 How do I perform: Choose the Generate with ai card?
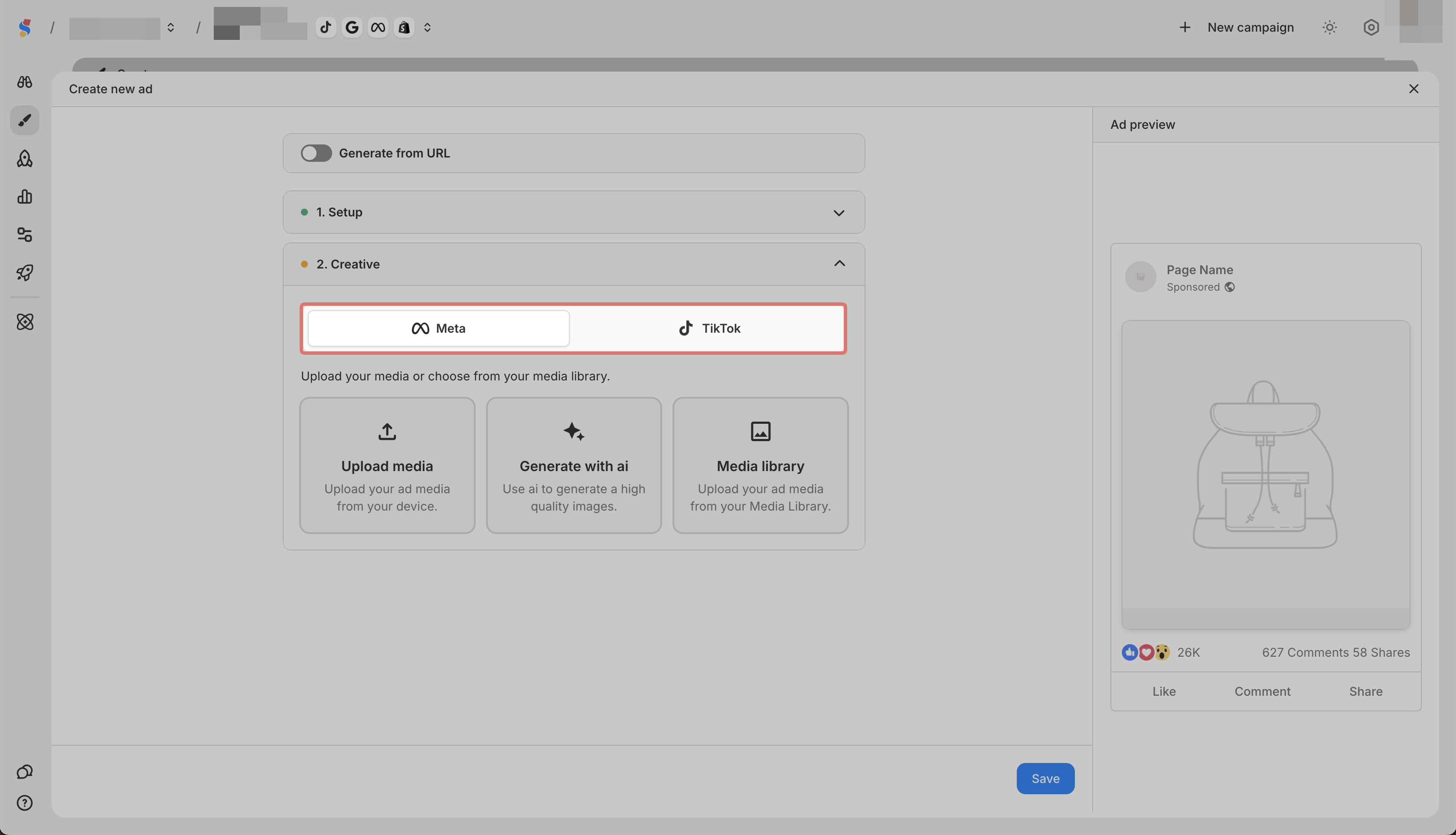click(574, 465)
